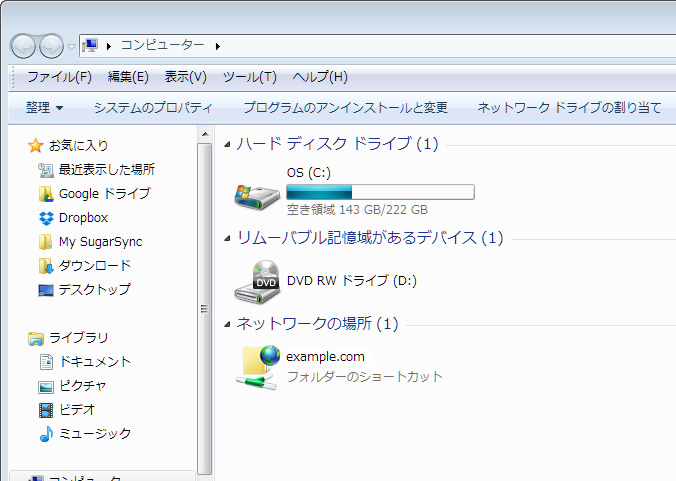Click フォルダーのショートカット description text
The width and height of the screenshot is (676, 481).
point(365,377)
